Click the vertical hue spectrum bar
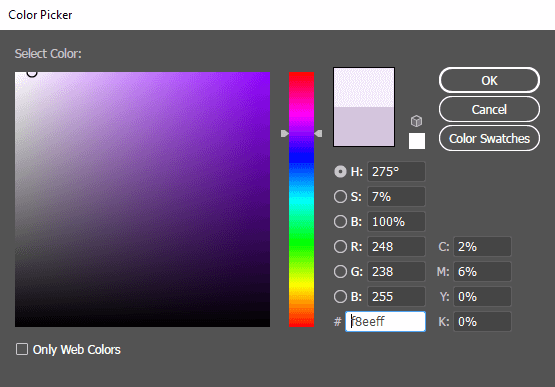 pos(302,199)
